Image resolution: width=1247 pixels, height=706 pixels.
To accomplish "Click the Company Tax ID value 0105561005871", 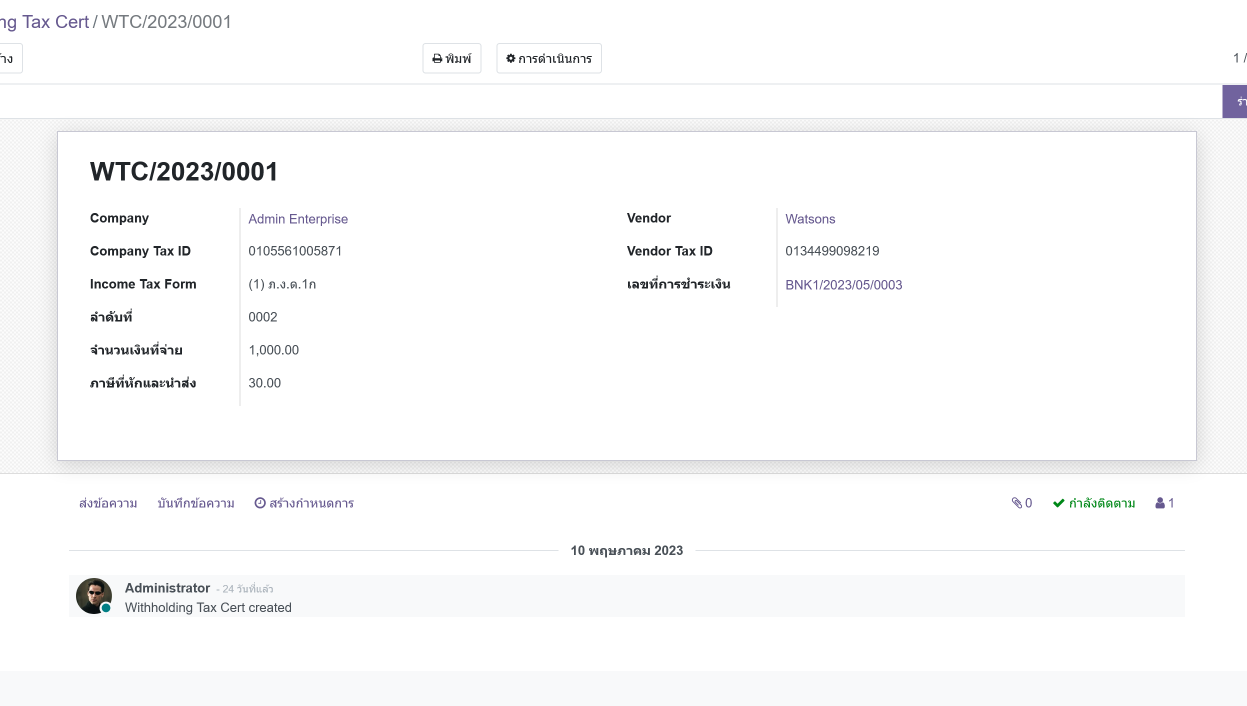I will (x=295, y=251).
